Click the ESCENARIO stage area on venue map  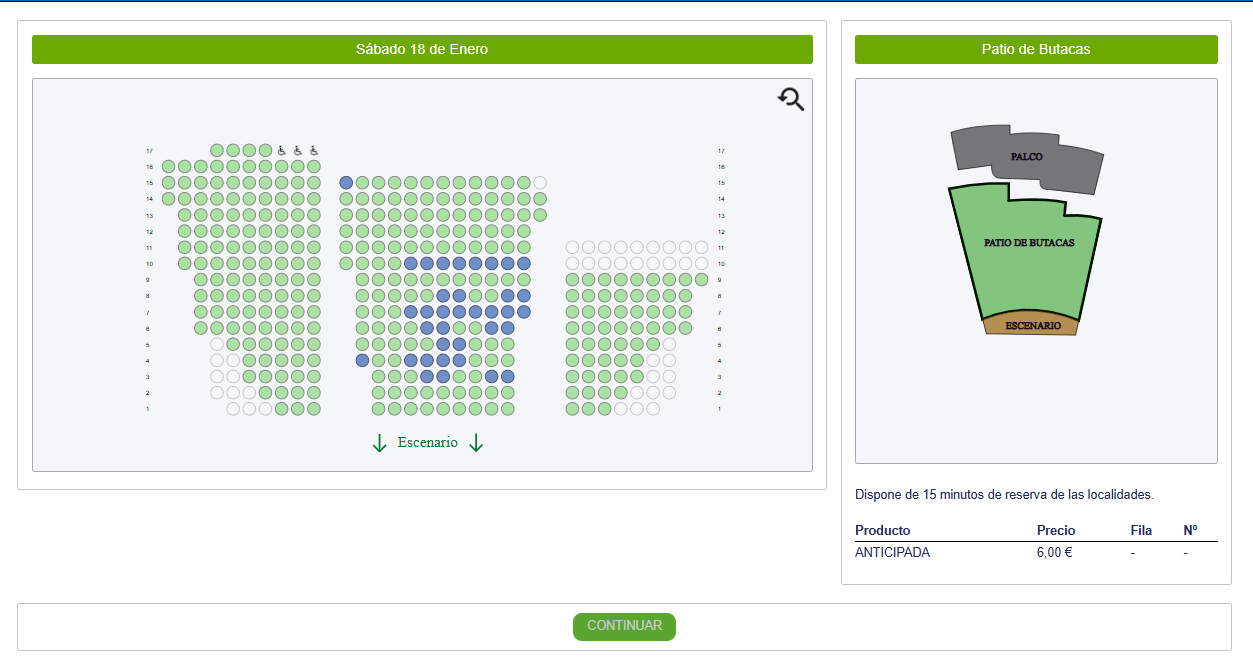point(1032,325)
